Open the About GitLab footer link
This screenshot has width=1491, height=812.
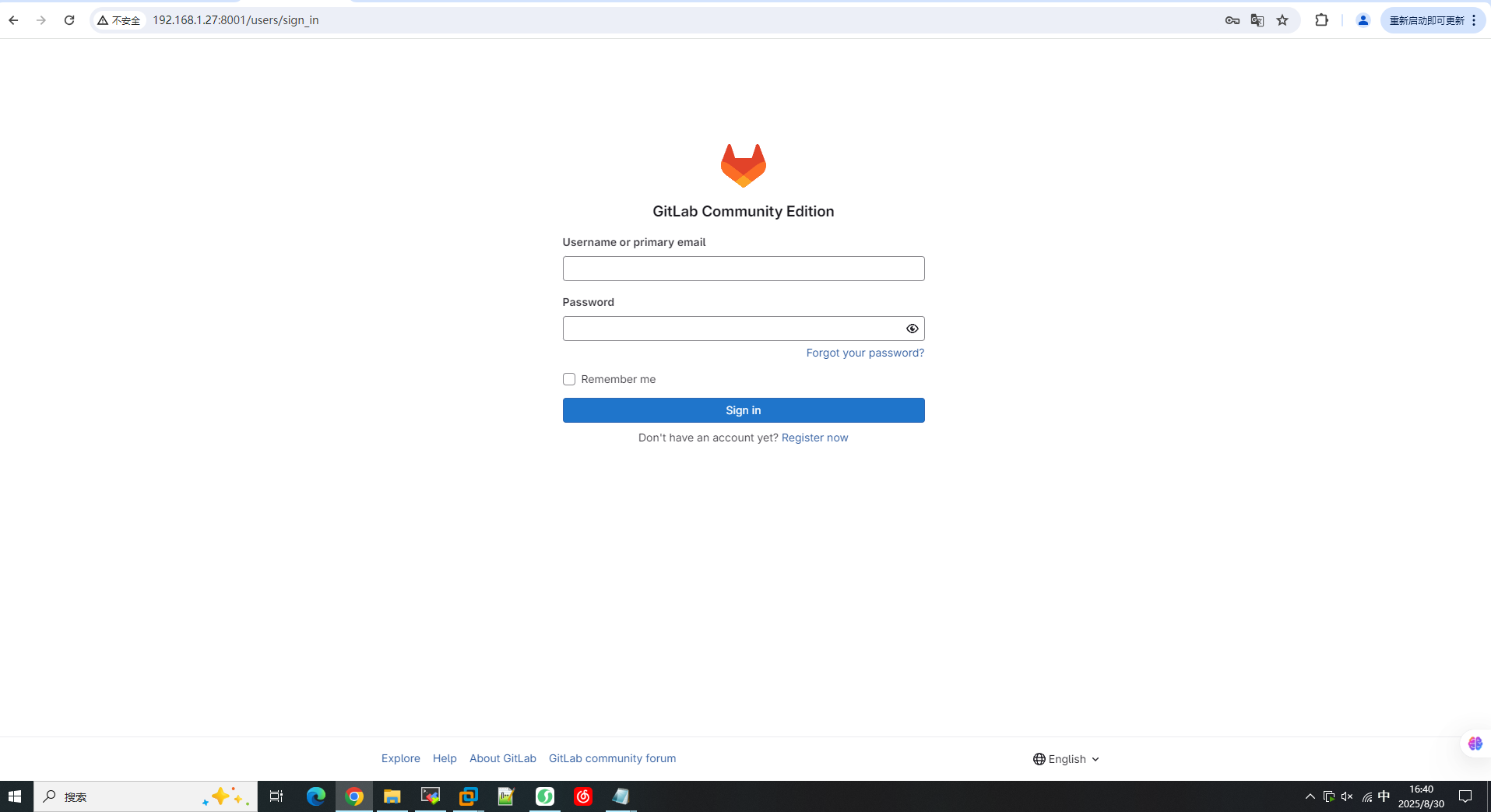(502, 758)
